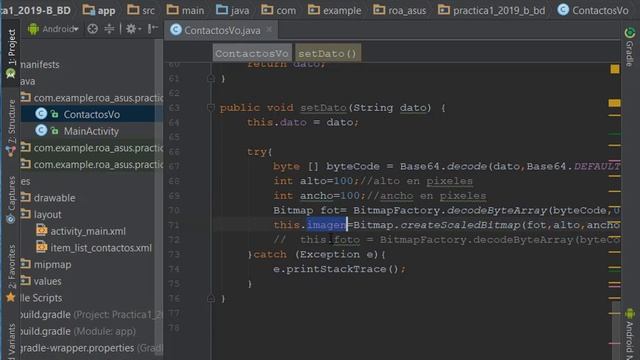
Task: Collapse the setDato method fold marker
Action: [x=211, y=108]
